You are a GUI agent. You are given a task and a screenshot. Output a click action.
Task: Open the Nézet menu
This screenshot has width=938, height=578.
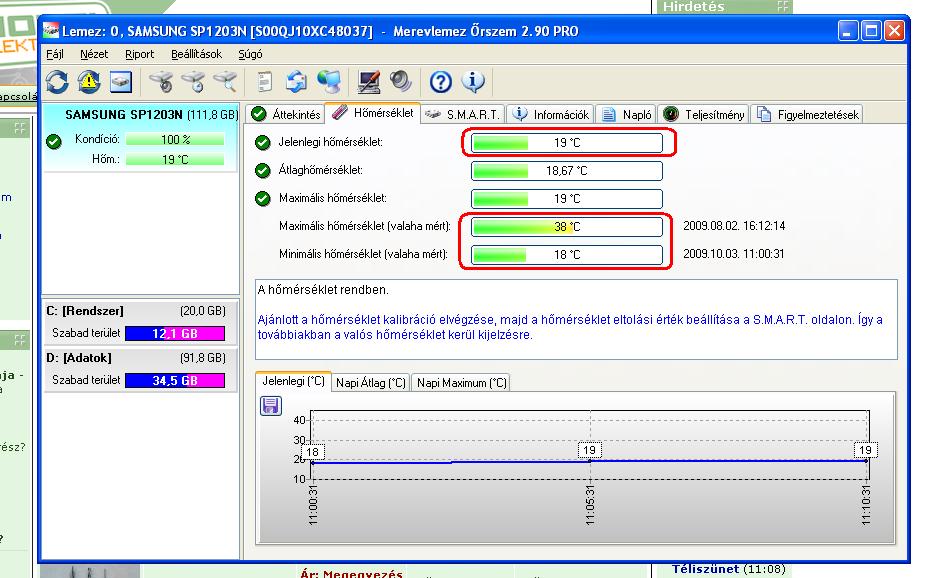point(94,54)
